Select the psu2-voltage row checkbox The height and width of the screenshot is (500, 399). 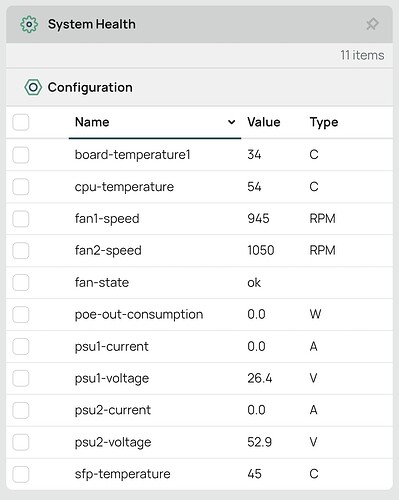[21, 442]
